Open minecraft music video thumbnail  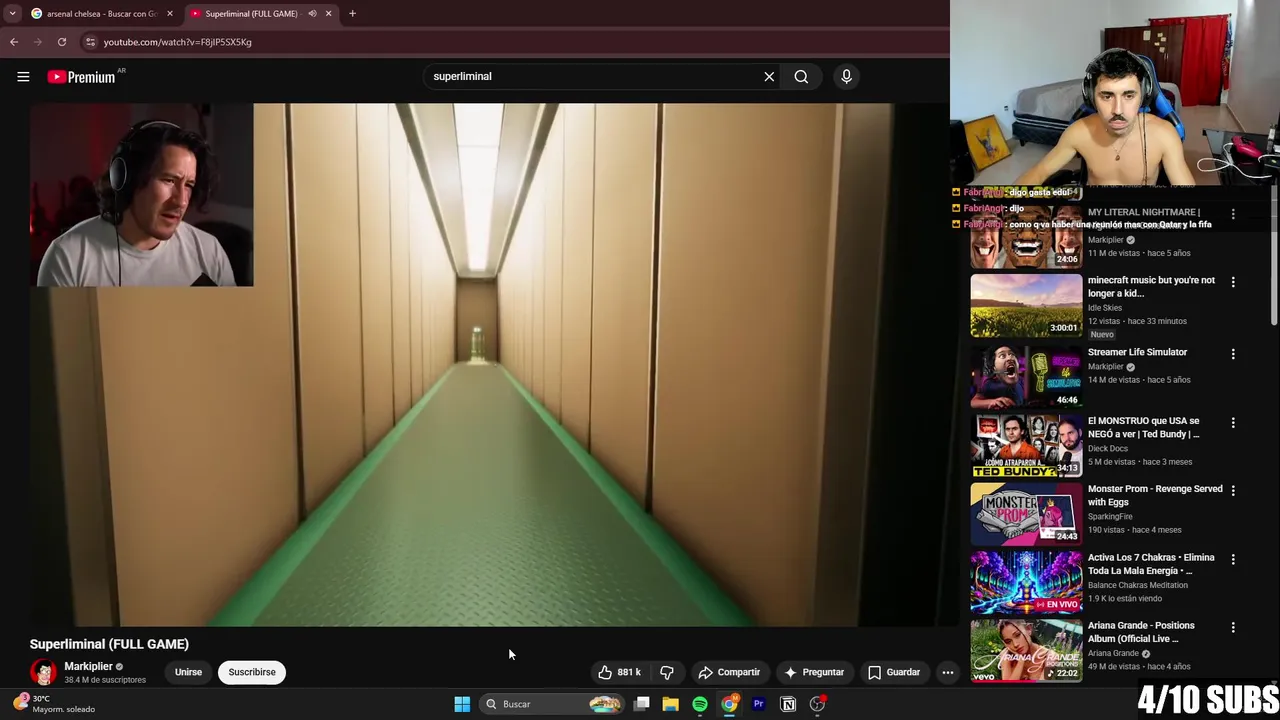pos(1026,305)
